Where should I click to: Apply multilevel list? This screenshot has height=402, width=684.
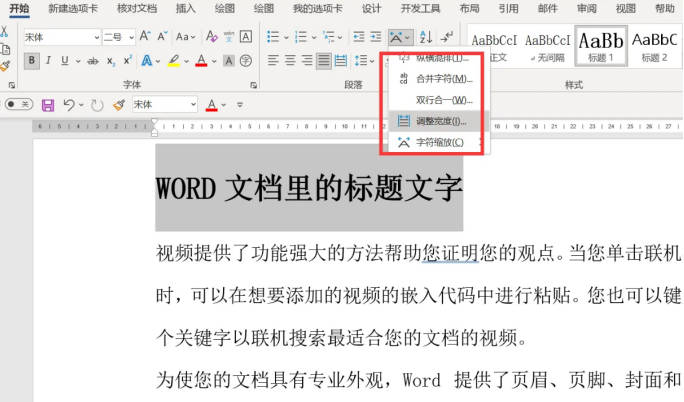[x=328, y=37]
